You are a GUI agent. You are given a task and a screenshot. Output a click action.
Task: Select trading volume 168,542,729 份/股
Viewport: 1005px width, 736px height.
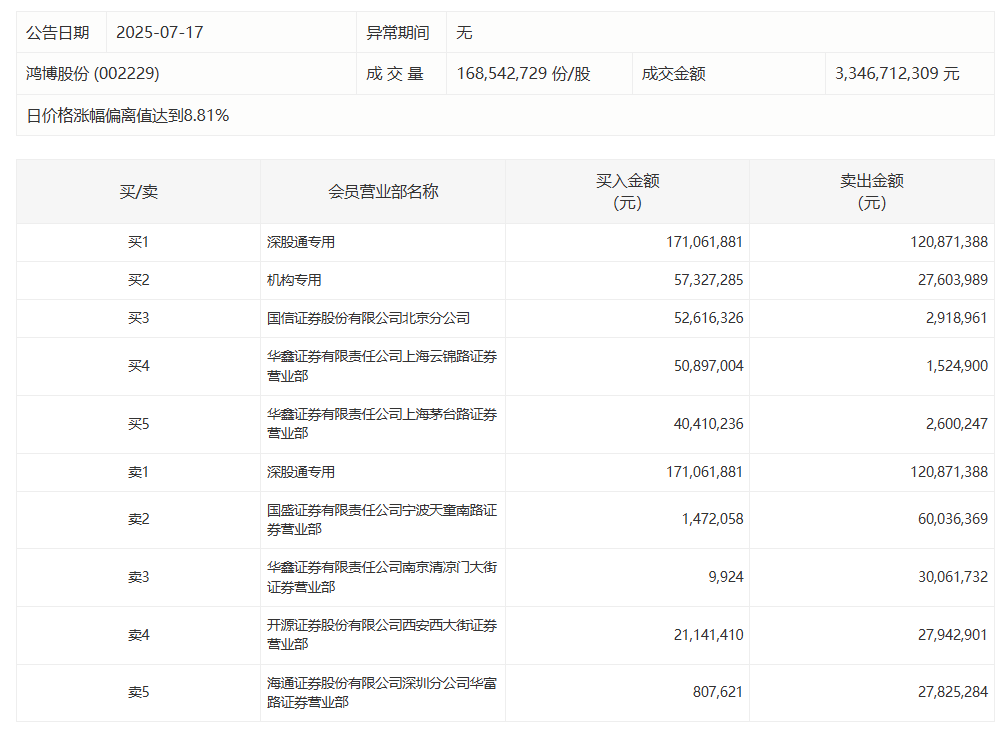[x=523, y=74]
